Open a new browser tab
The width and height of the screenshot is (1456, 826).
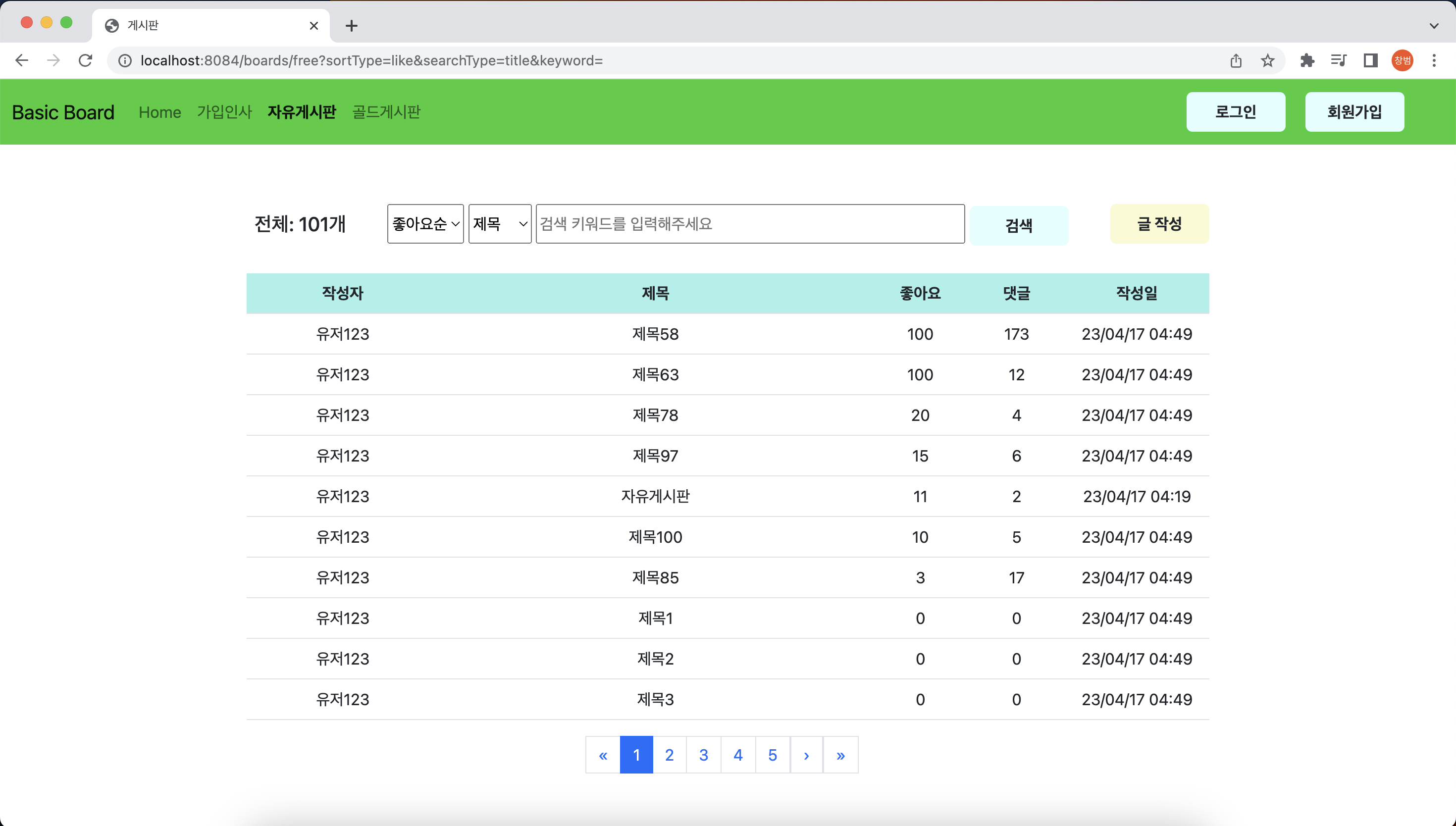click(x=351, y=26)
